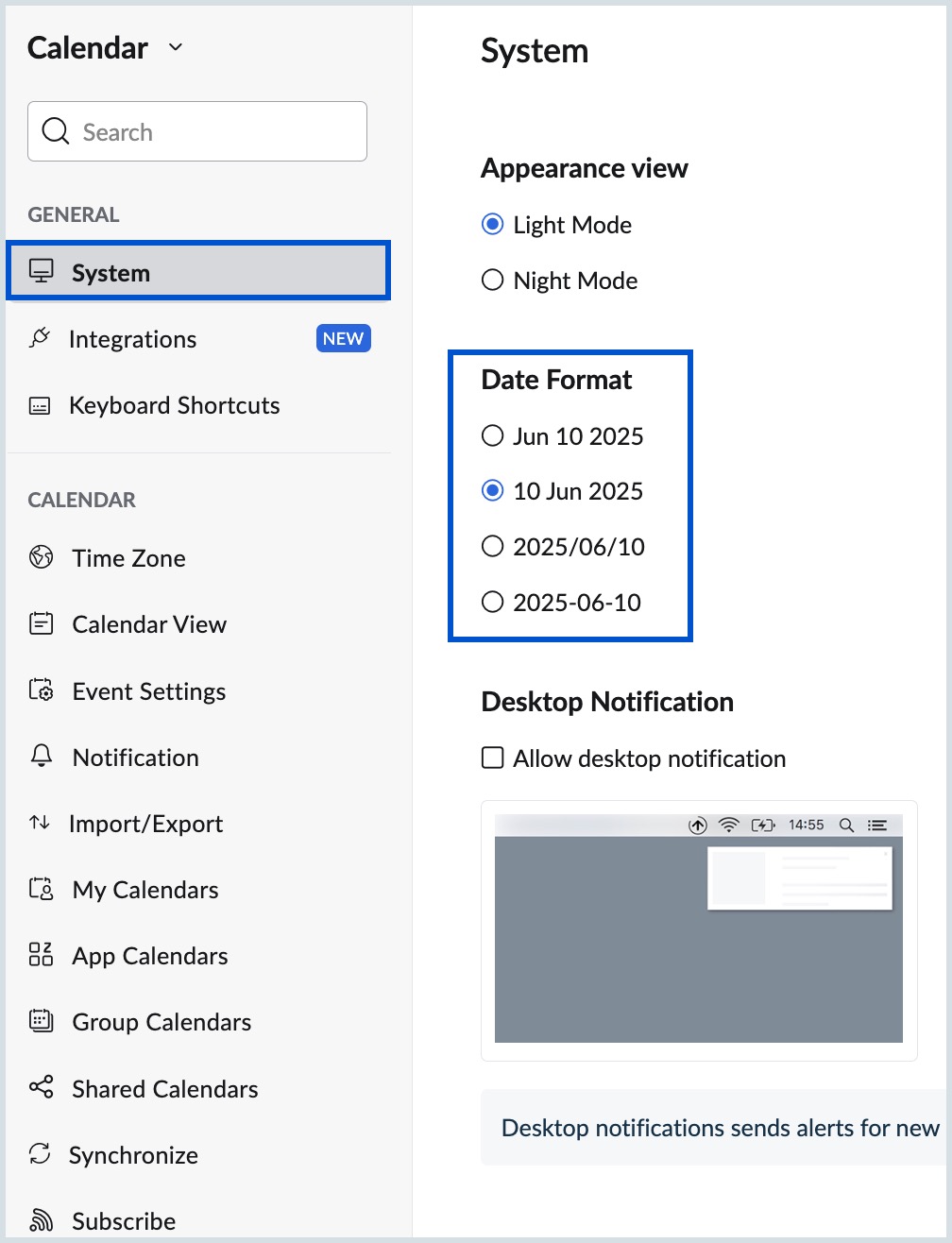952x1243 pixels.
Task: Select the 2025-06-10 date format option
Action: coord(492,602)
